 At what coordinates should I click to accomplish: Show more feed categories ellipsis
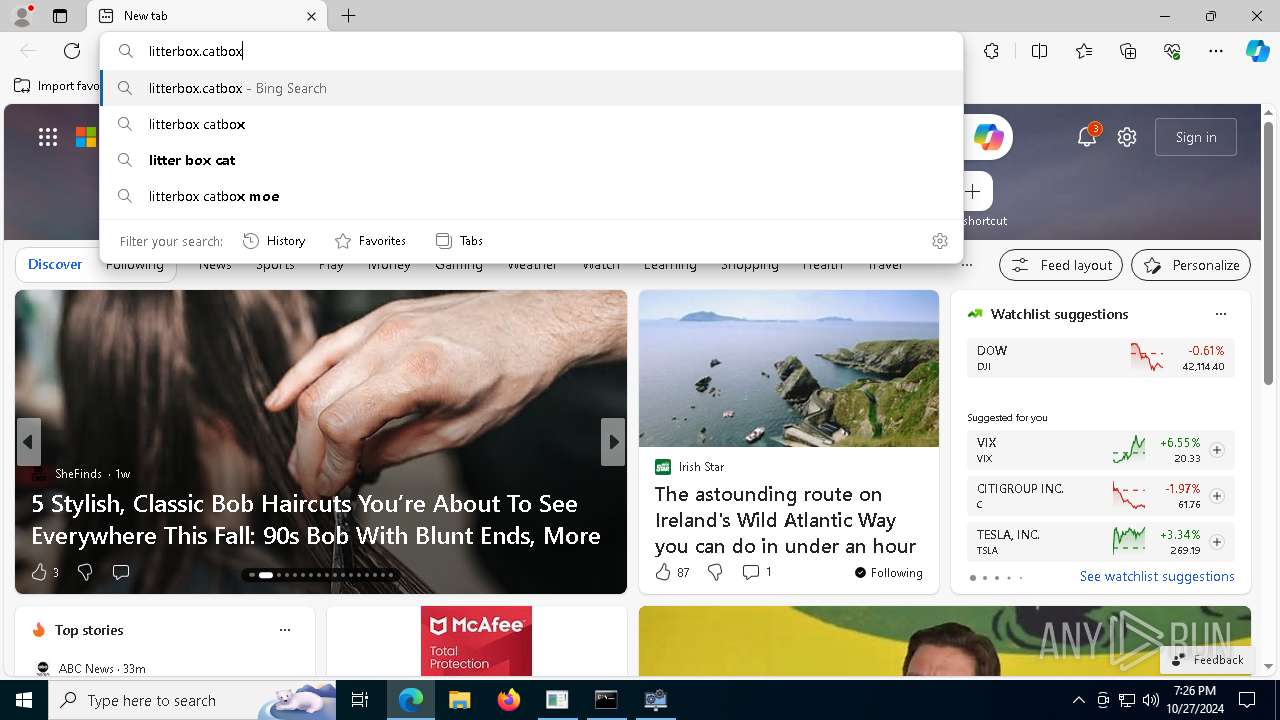coord(966,265)
